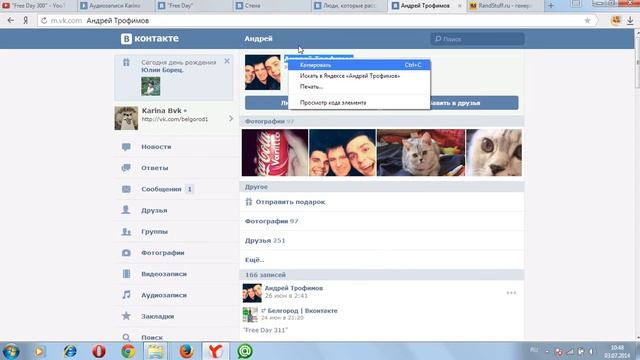
Task: Open the Аудиозаписи music note icon
Action: click(126, 295)
